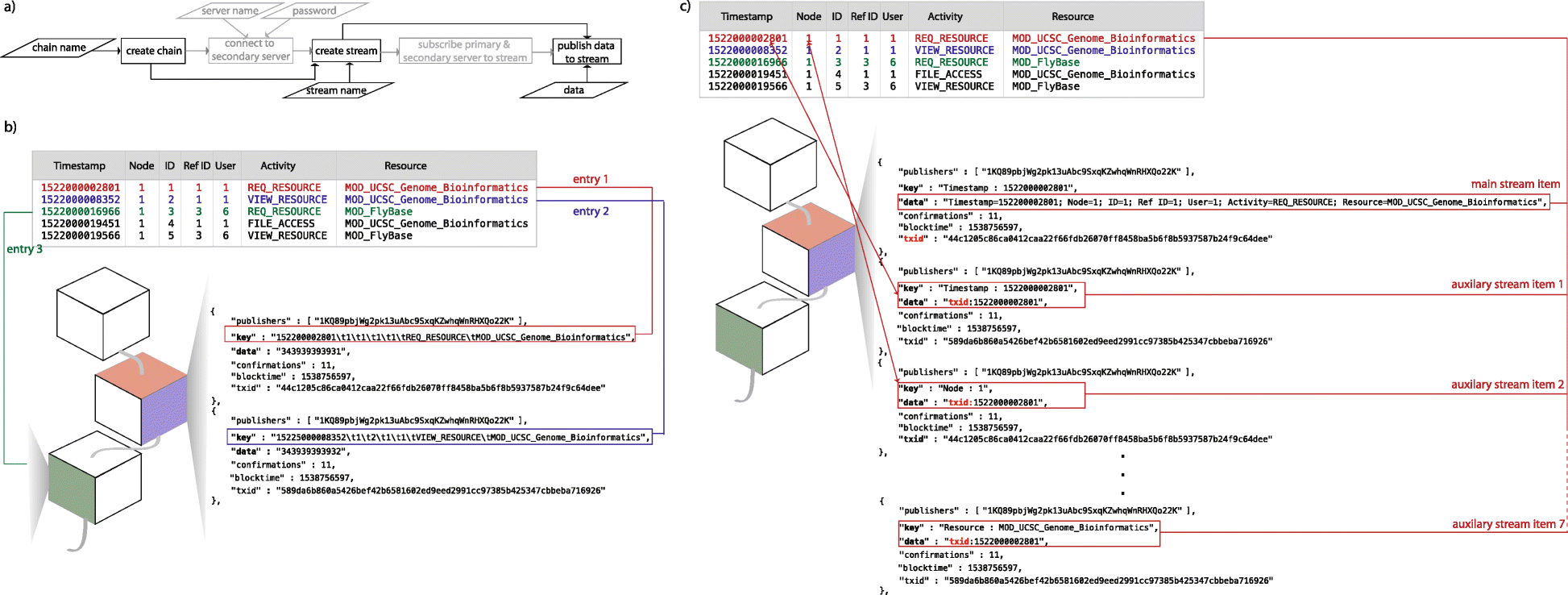Click the green-faced bottom cube in panel c

click(762, 327)
